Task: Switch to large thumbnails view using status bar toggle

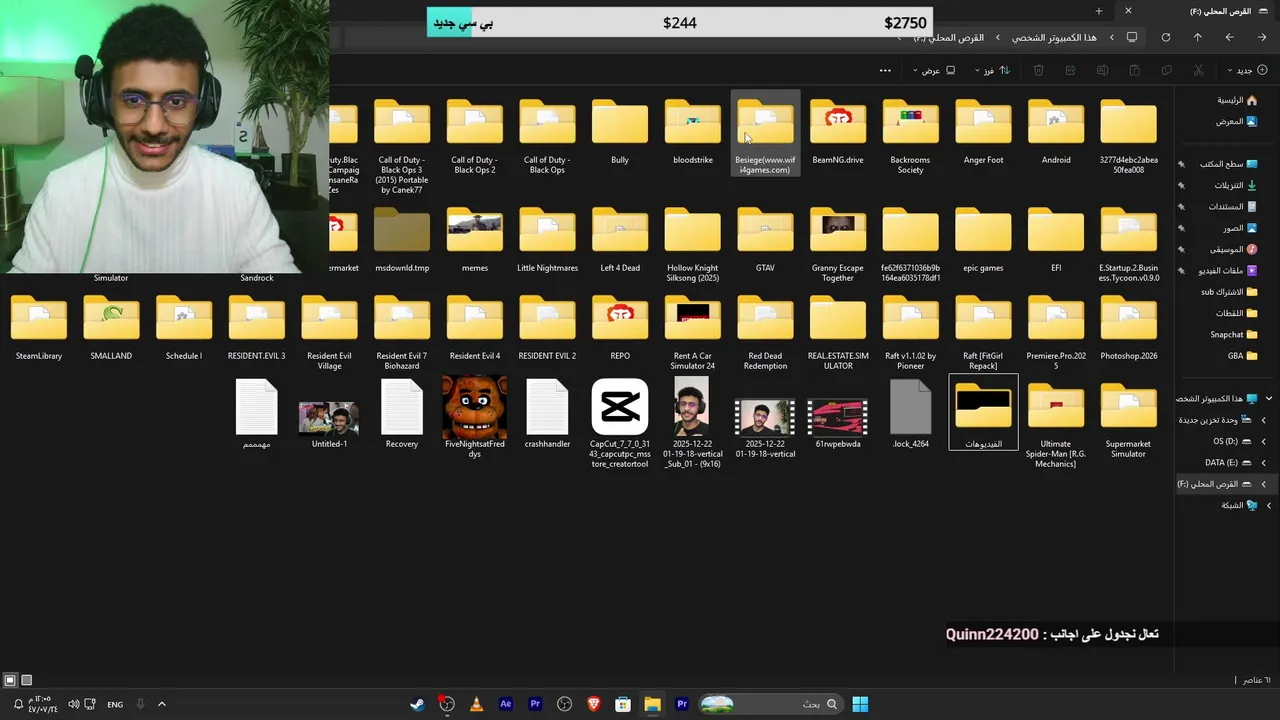Action: pos(10,680)
